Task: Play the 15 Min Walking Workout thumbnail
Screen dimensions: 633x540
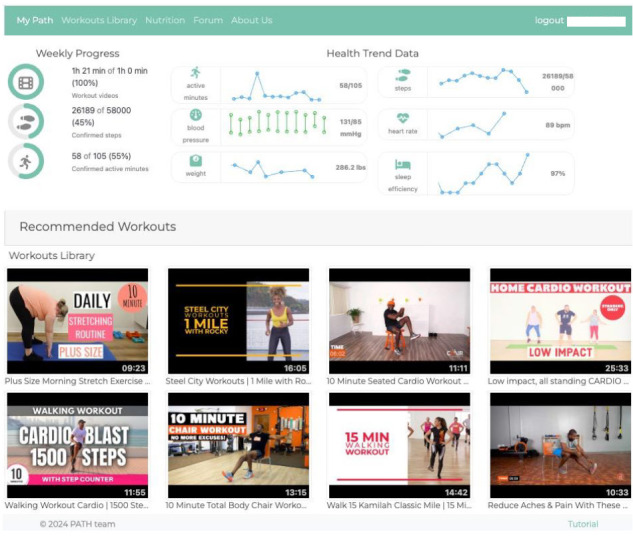Action: [x=400, y=445]
